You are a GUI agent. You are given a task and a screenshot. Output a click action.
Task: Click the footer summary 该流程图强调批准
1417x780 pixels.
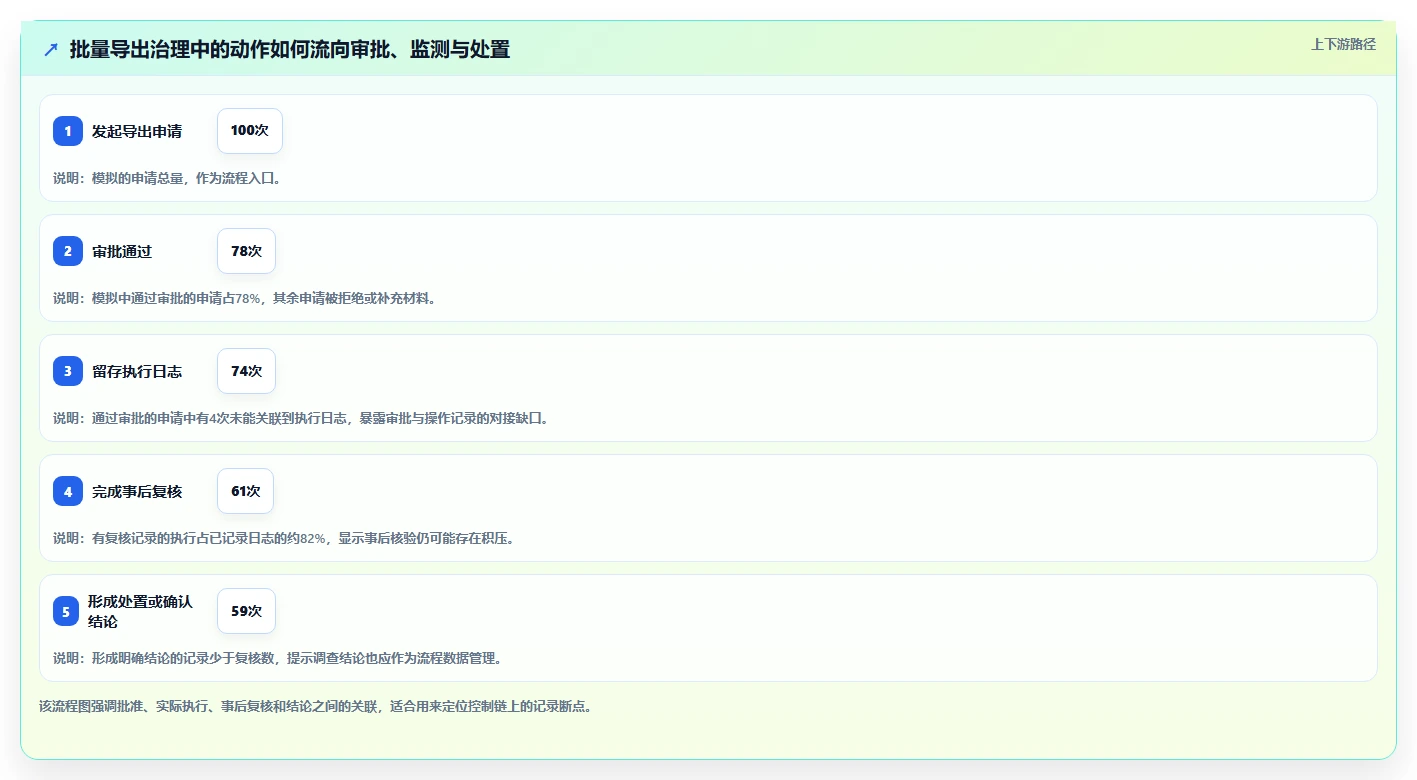[317, 706]
